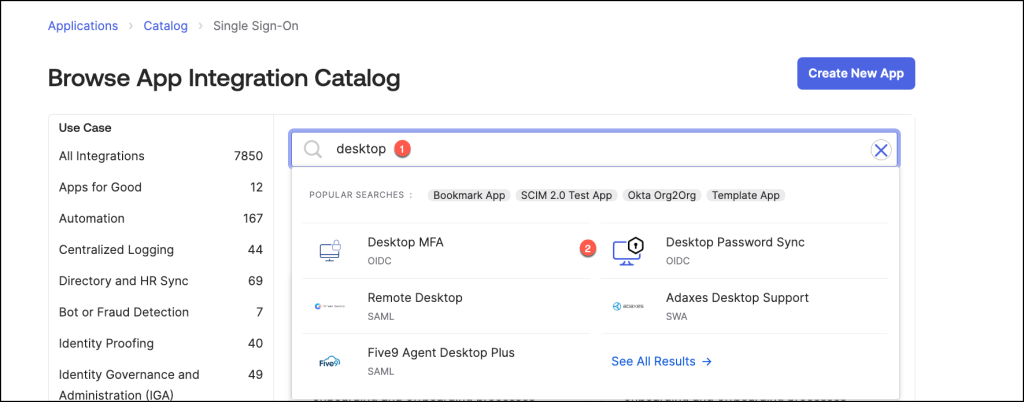Viewport: 1024px width, 402px height.
Task: Click the Five9 Agent Desktop Plus logo
Action: point(330,361)
